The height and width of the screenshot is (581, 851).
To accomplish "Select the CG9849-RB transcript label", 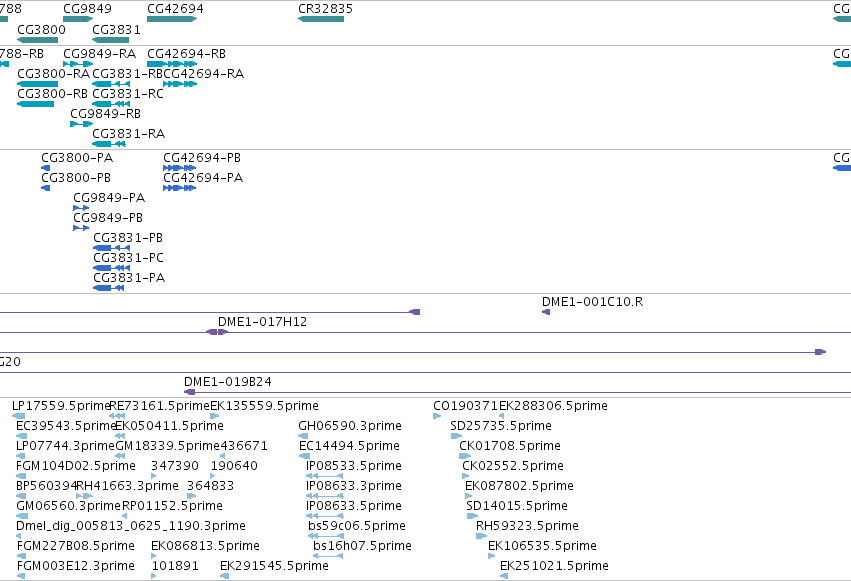I will point(105,114).
